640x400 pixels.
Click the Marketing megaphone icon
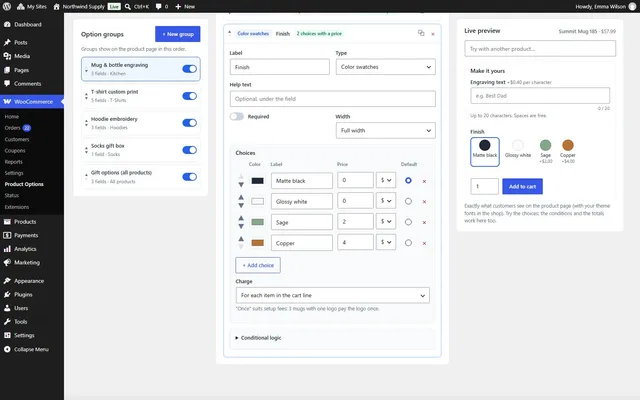tap(7, 262)
